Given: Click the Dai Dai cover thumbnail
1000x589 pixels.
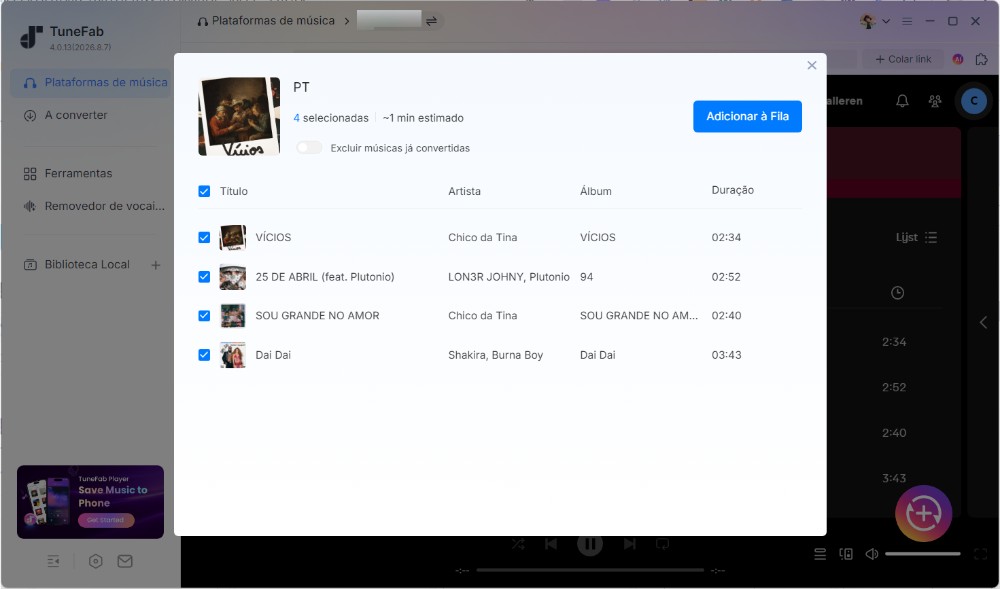Looking at the screenshot, I should [233, 355].
